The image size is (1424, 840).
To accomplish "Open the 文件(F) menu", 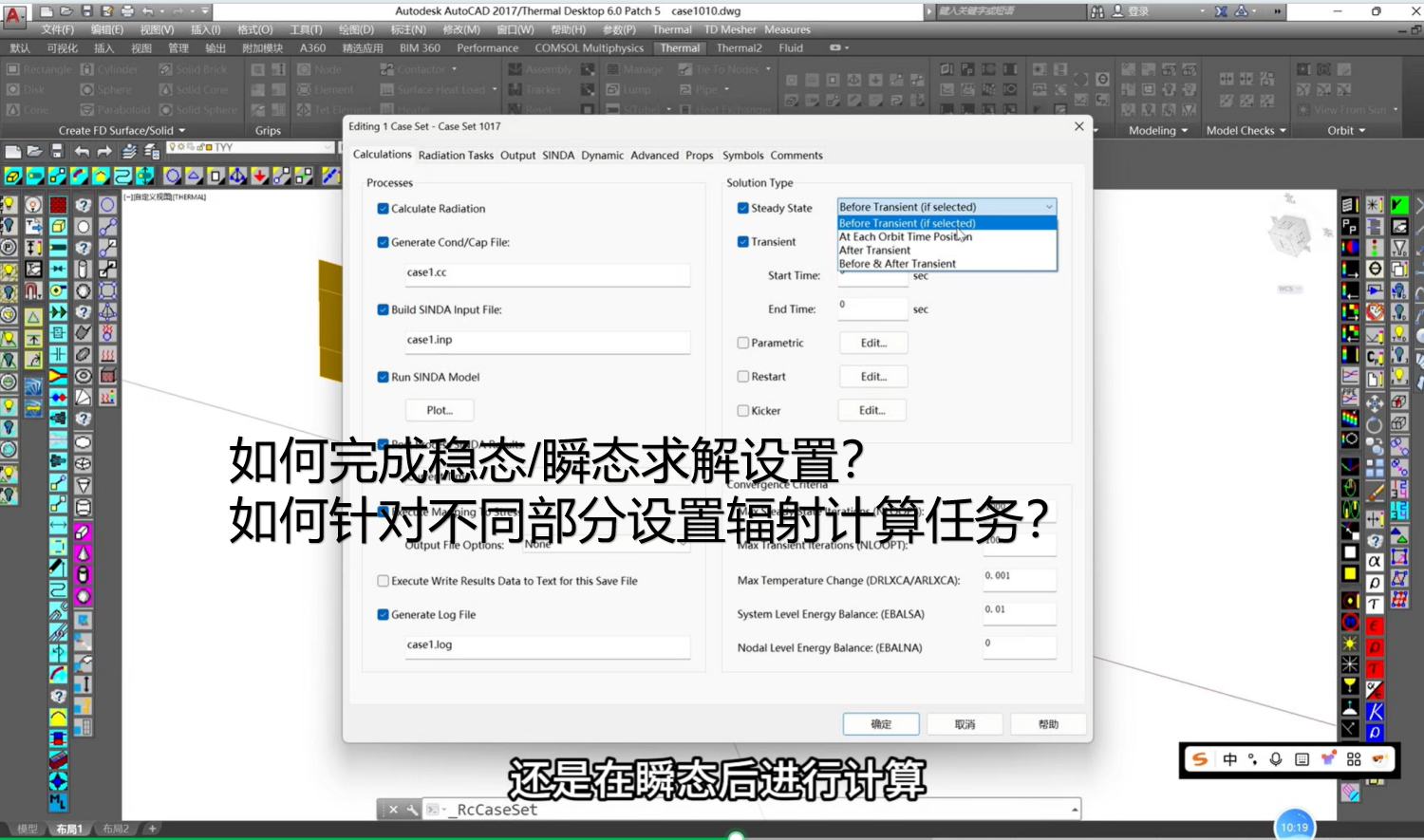I will tap(57, 29).
